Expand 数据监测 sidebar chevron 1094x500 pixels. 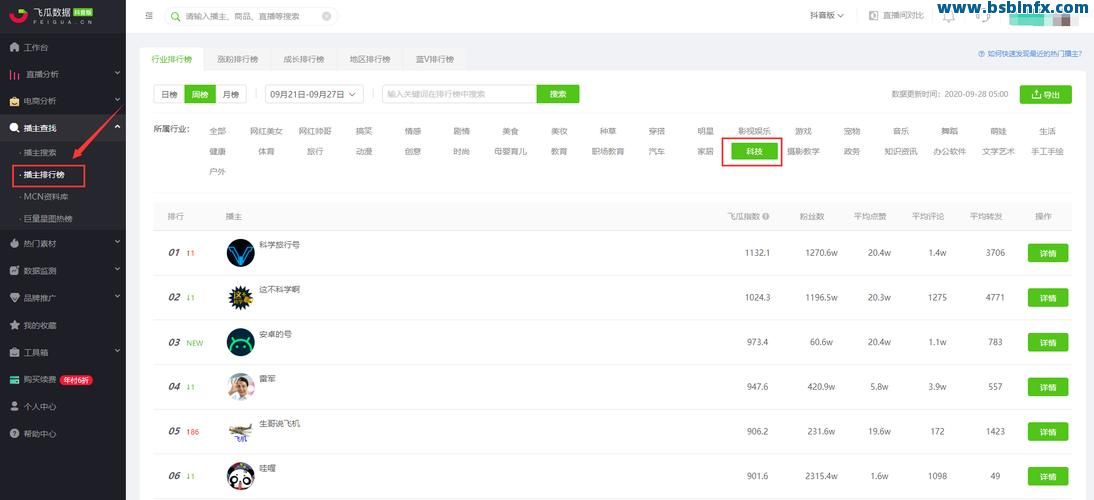pyautogui.click(x=117, y=270)
